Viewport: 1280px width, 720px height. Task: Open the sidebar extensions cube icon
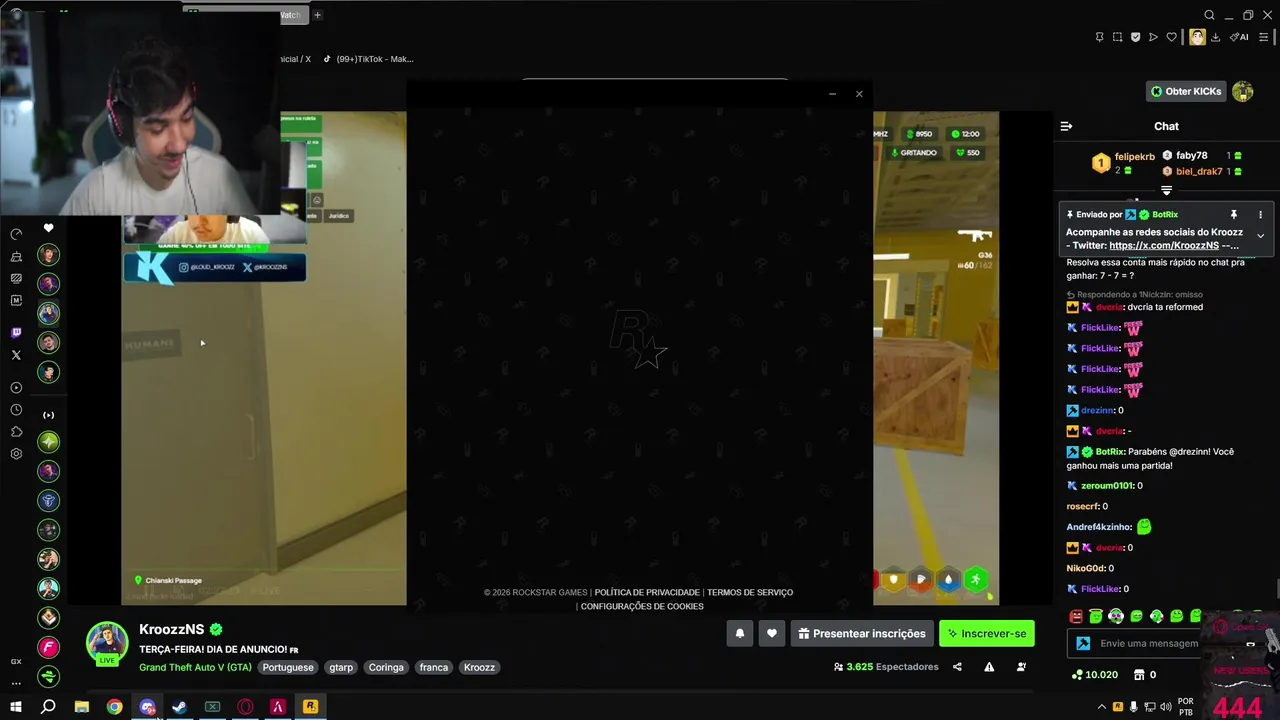pos(16,432)
